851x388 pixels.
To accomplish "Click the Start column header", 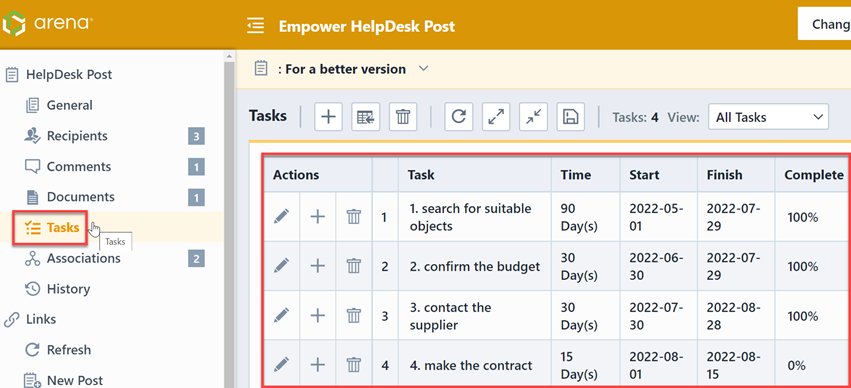I will [x=659, y=175].
